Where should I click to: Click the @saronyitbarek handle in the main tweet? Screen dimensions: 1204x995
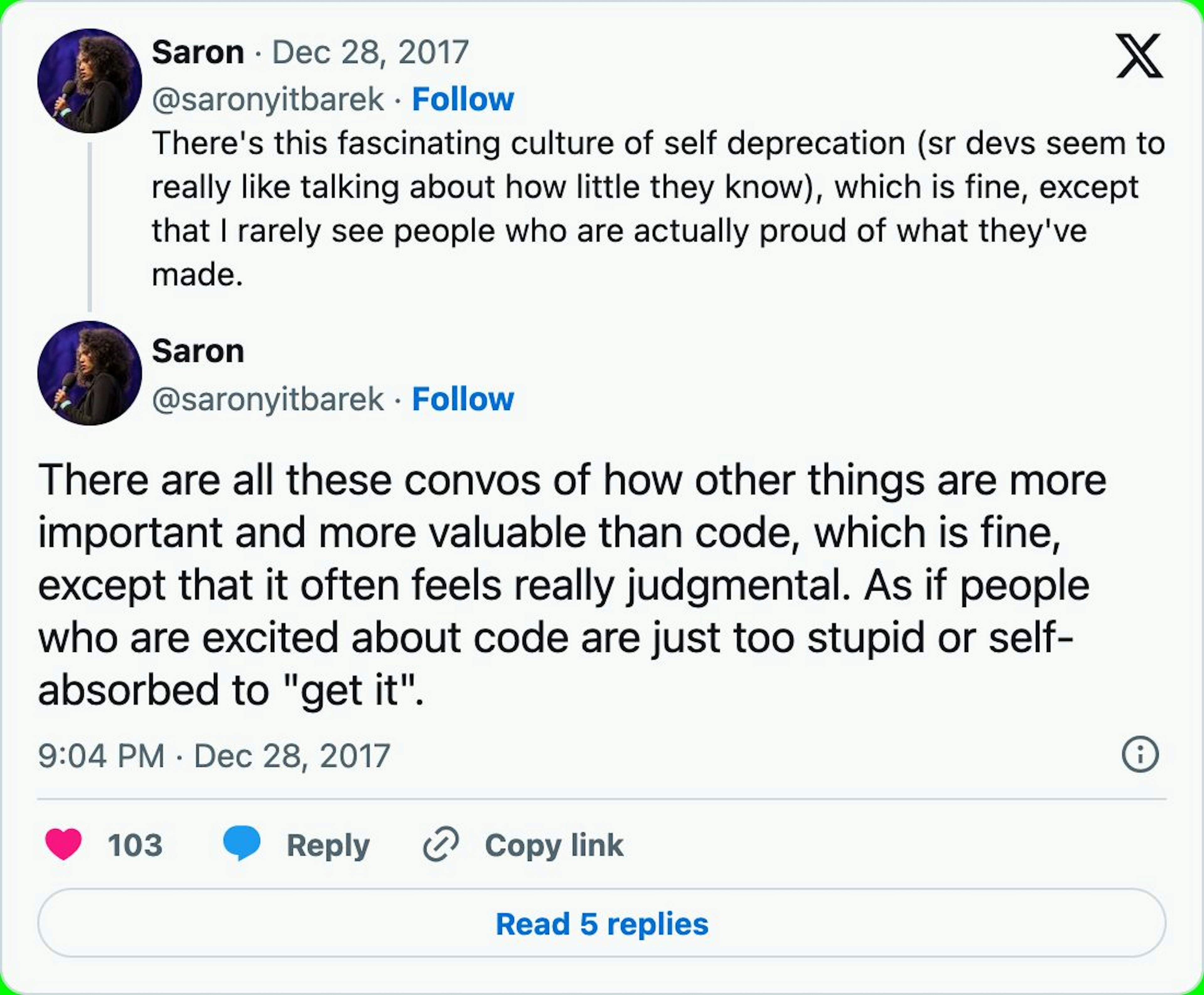[268, 399]
